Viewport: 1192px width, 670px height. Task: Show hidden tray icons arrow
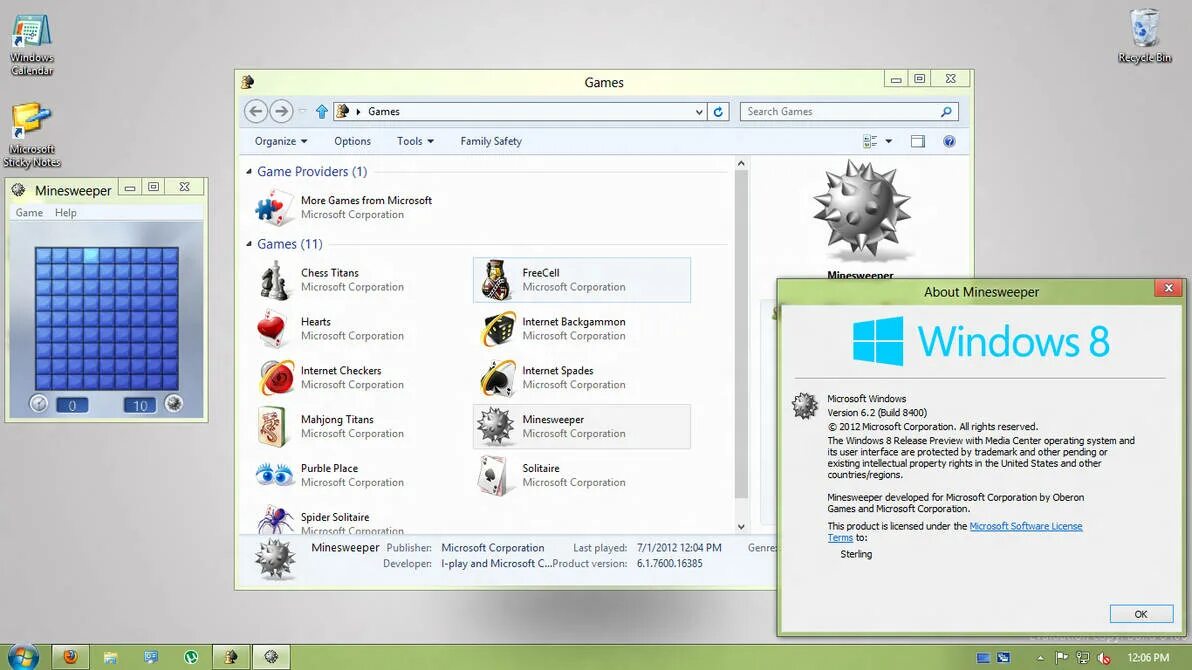pos(1040,658)
